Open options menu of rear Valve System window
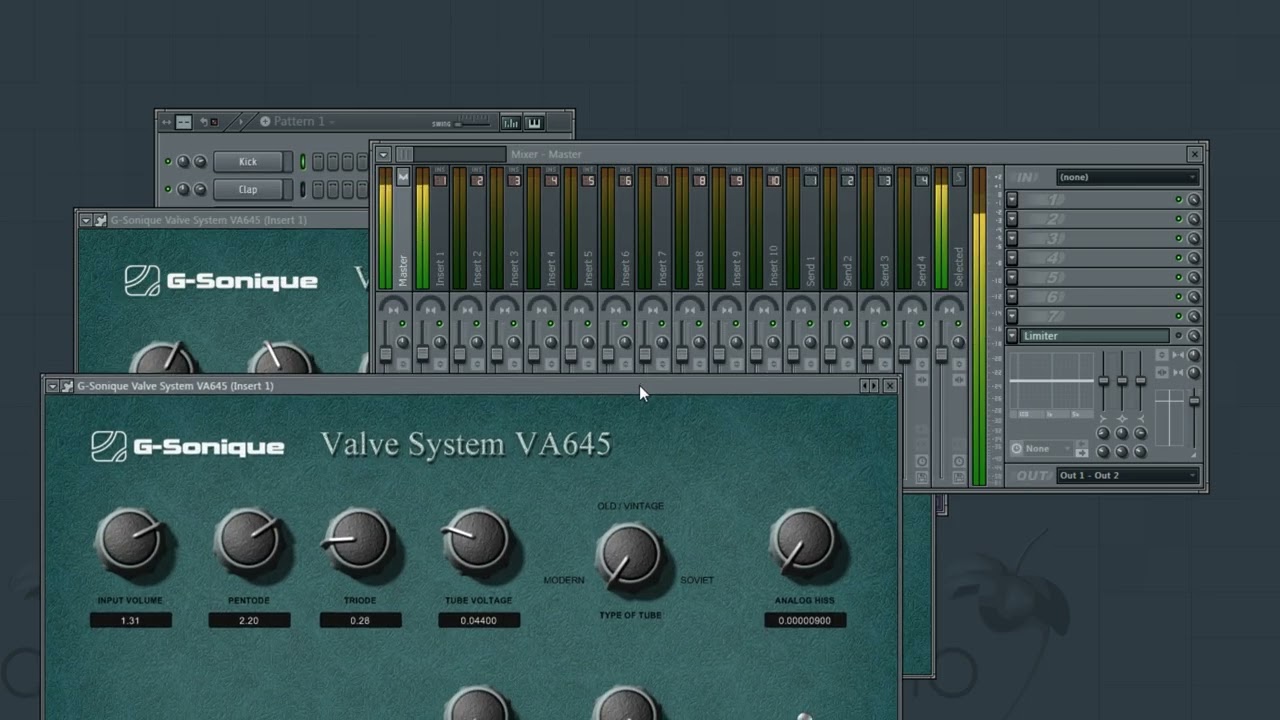Viewport: 1280px width, 720px height. [86, 220]
